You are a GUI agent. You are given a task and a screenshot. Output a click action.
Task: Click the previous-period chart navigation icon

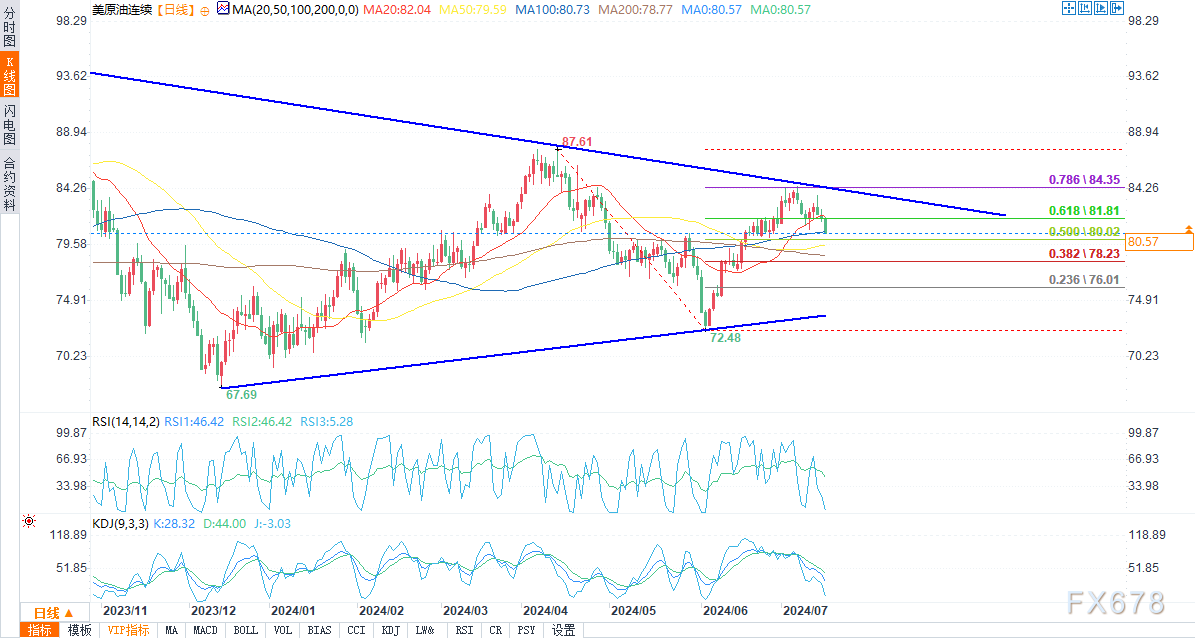(x=1084, y=8)
